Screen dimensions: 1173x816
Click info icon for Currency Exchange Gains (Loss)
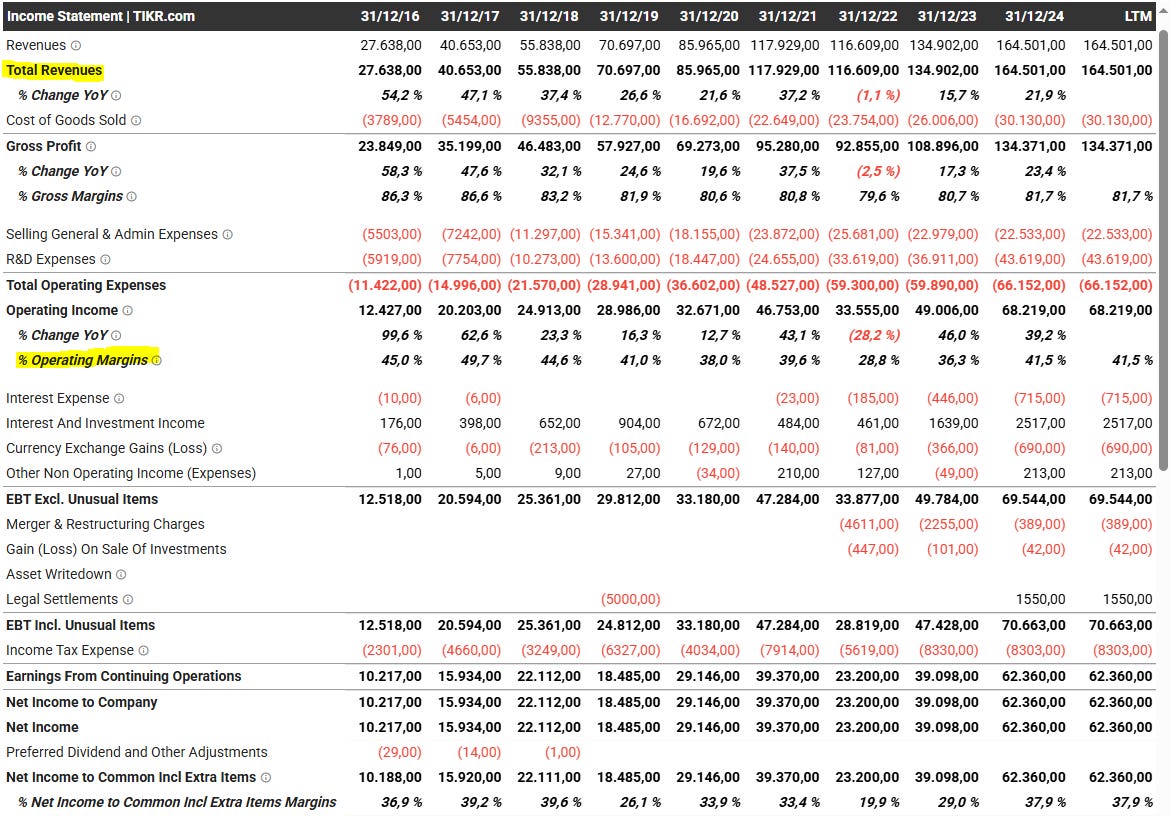coord(217,449)
